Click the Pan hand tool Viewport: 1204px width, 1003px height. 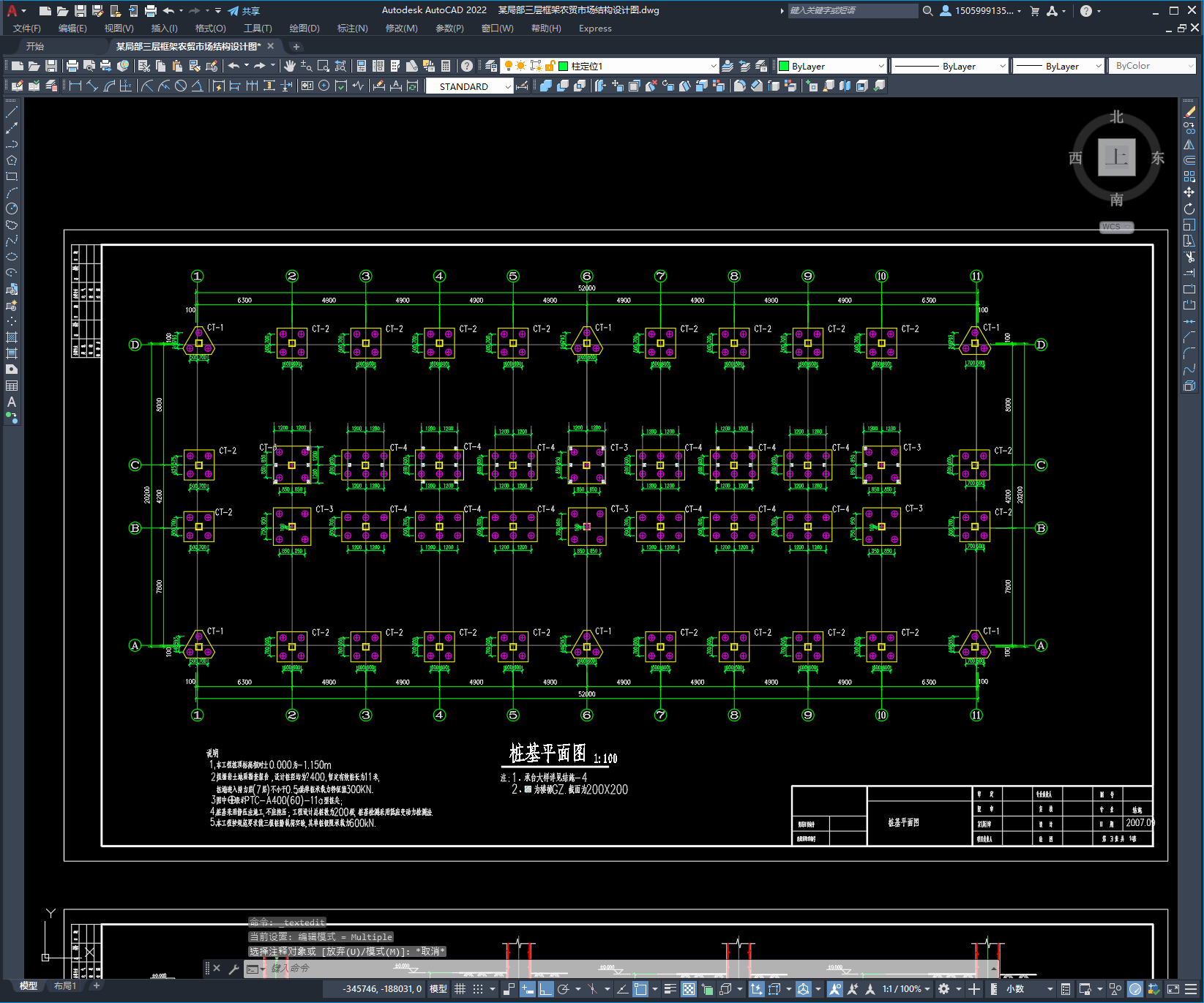tap(290, 66)
